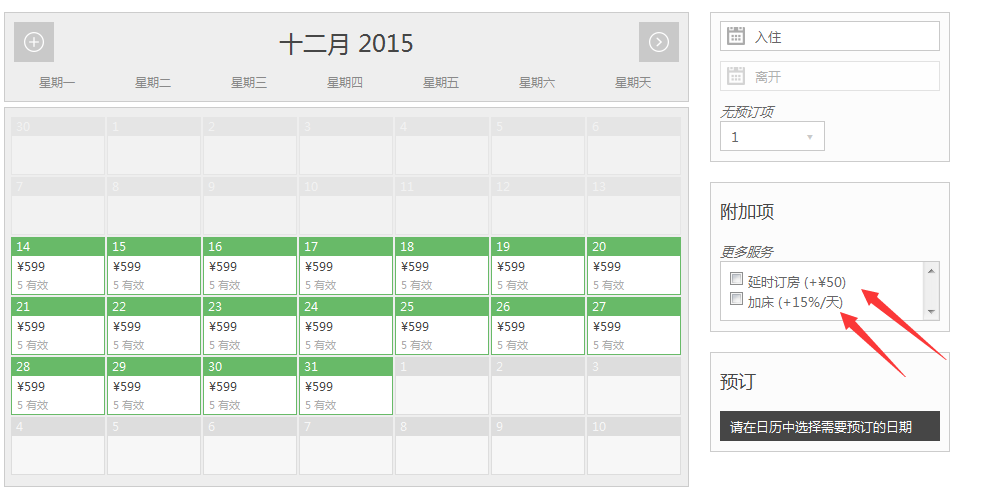Select December 15 date cell
981x498 pixels.
tap(154, 266)
